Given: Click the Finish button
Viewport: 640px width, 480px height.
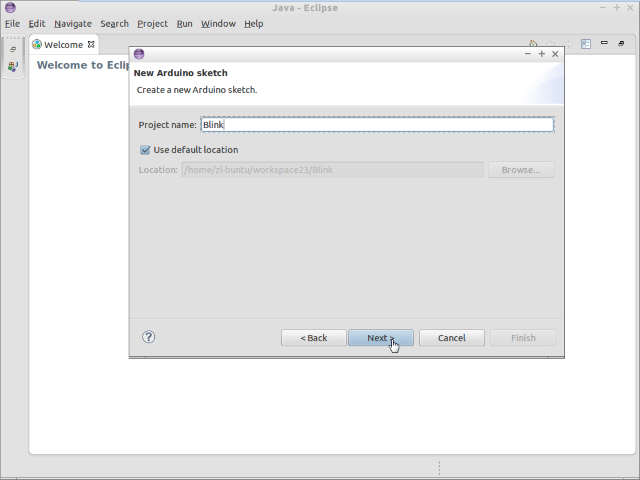Looking at the screenshot, I should [x=523, y=338].
